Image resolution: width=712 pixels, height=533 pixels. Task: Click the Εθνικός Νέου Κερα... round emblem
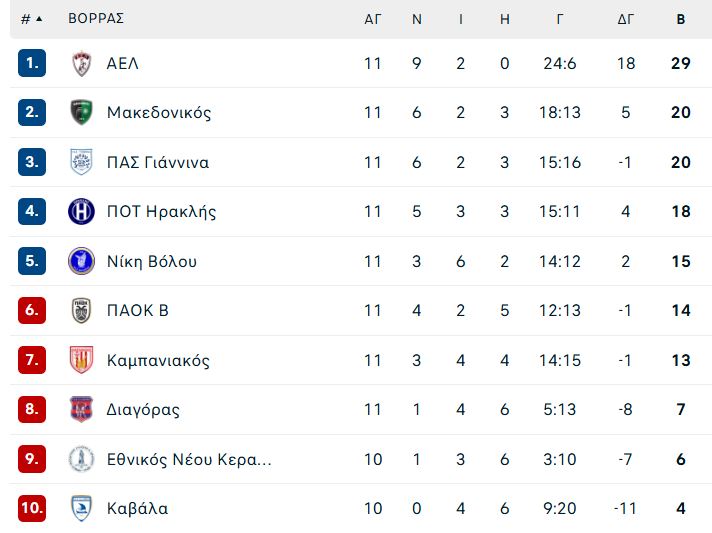(82, 459)
